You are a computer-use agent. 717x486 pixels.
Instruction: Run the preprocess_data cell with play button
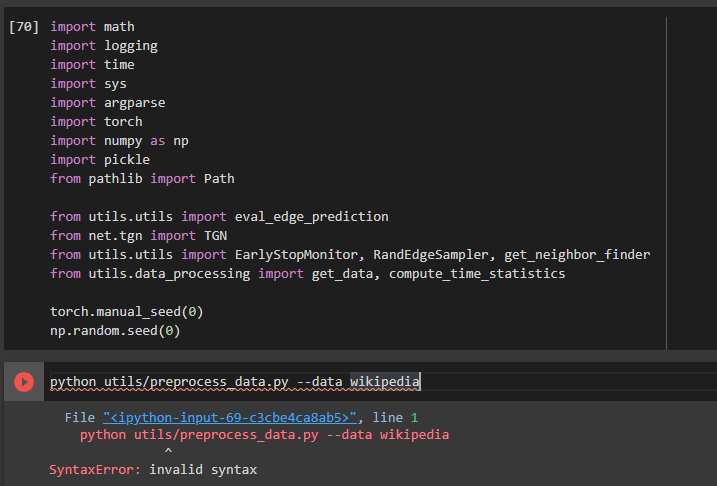[x=24, y=382]
